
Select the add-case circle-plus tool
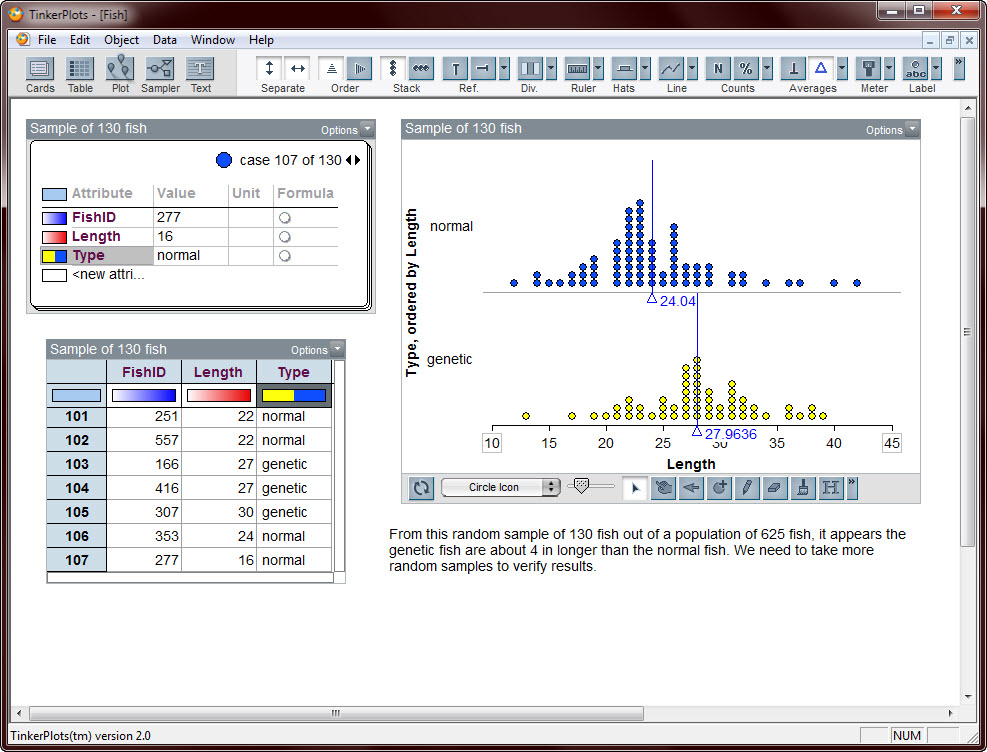pos(719,488)
